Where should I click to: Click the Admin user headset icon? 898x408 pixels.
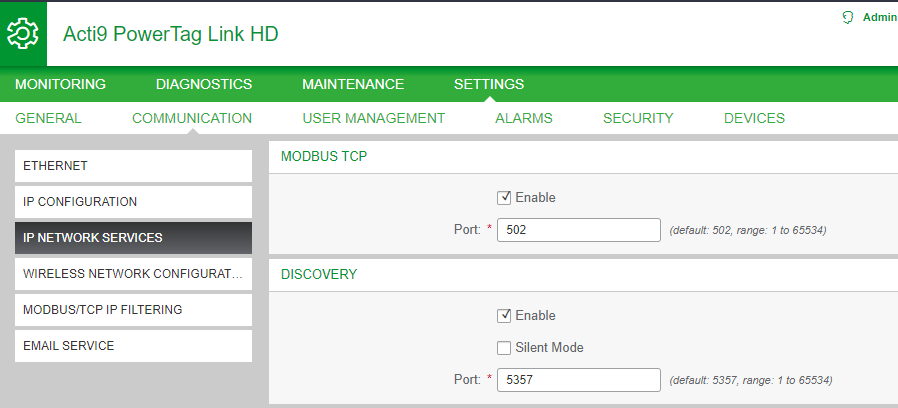[x=848, y=18]
